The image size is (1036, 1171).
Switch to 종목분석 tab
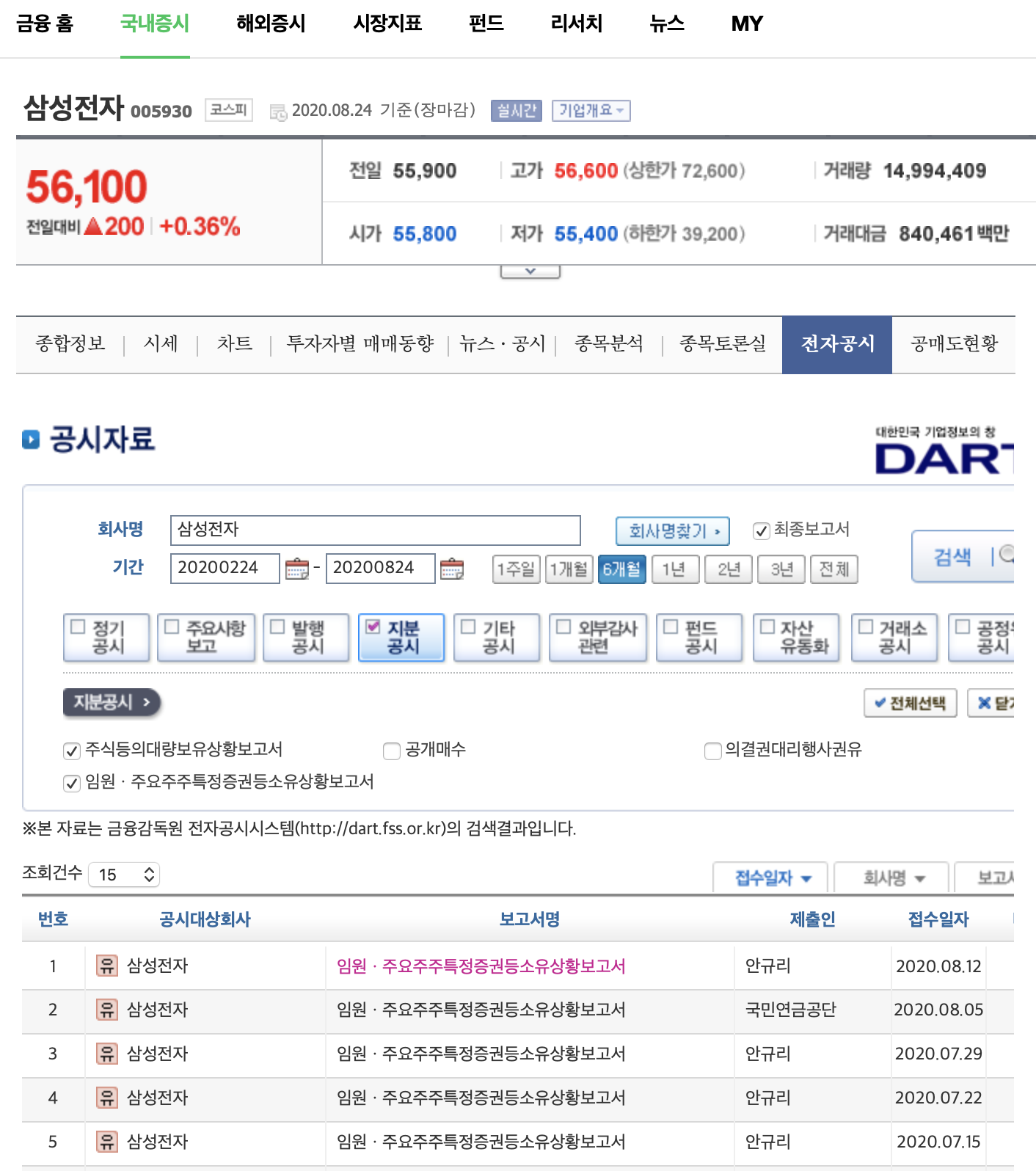tap(609, 343)
